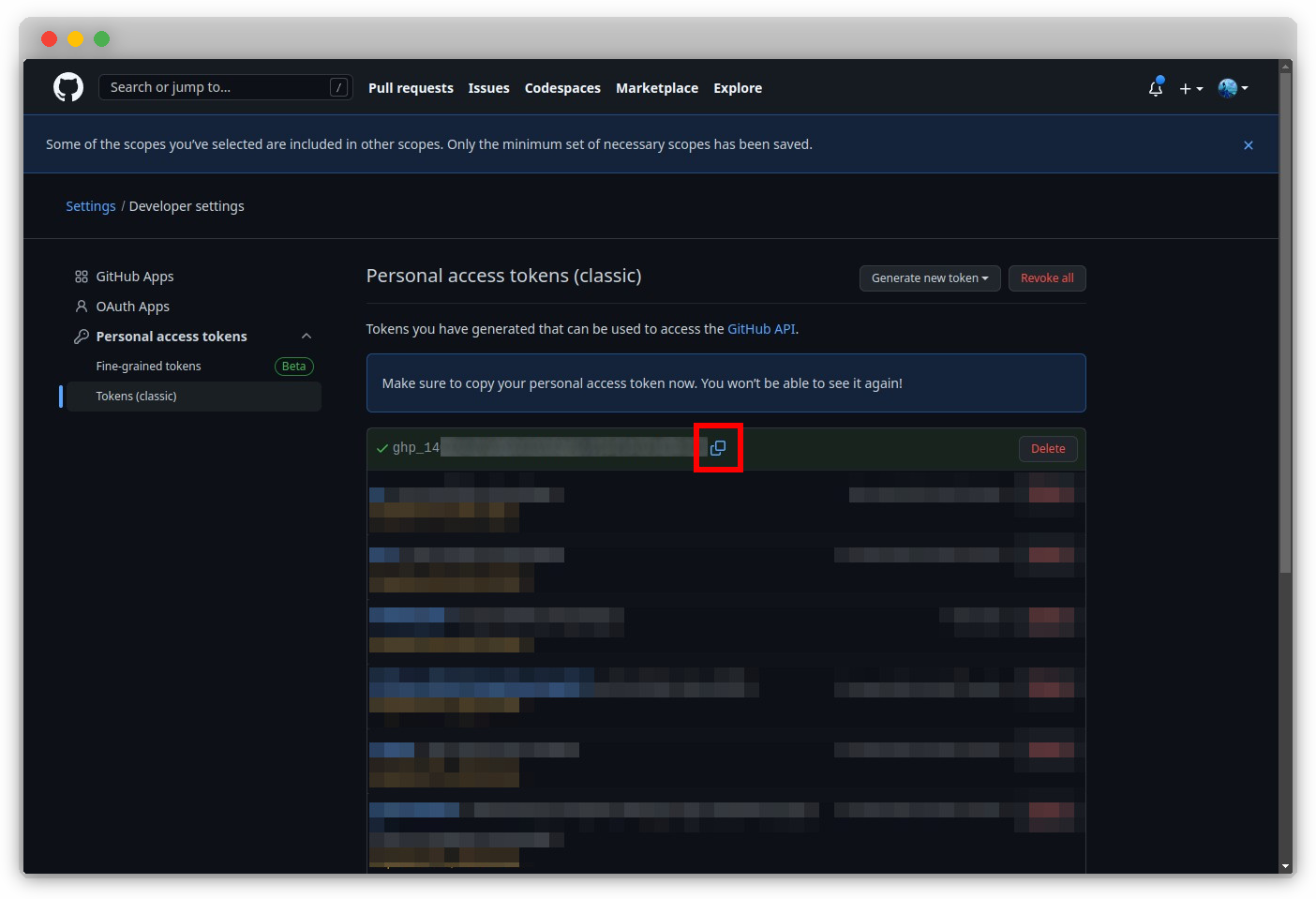Follow the GitHub API link

(761, 329)
